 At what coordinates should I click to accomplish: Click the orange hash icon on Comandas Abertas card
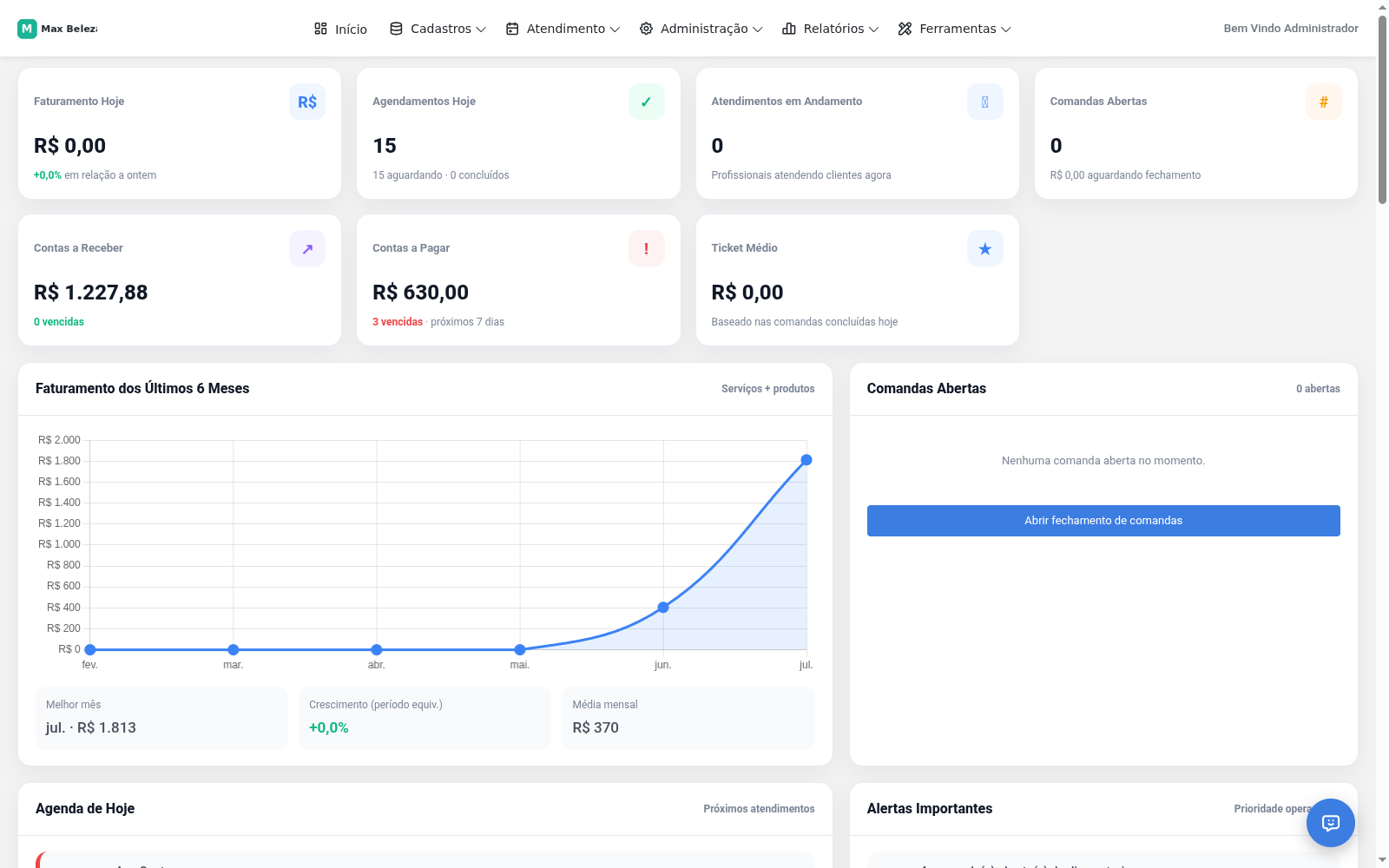1323,102
